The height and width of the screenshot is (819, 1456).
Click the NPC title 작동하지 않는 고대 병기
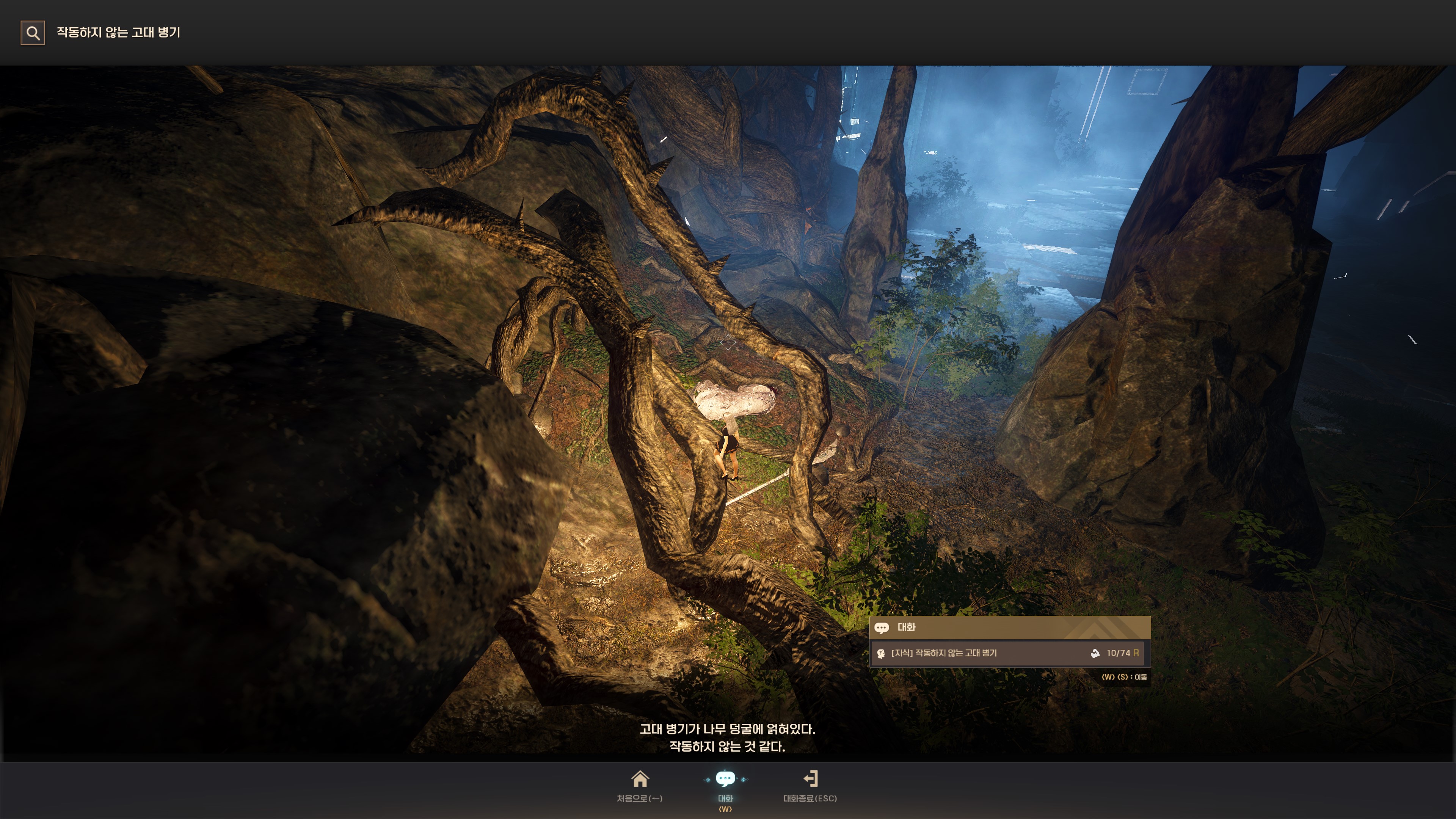pyautogui.click(x=118, y=32)
